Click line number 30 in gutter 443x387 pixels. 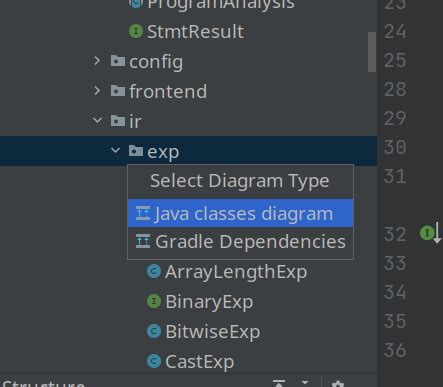click(395, 147)
